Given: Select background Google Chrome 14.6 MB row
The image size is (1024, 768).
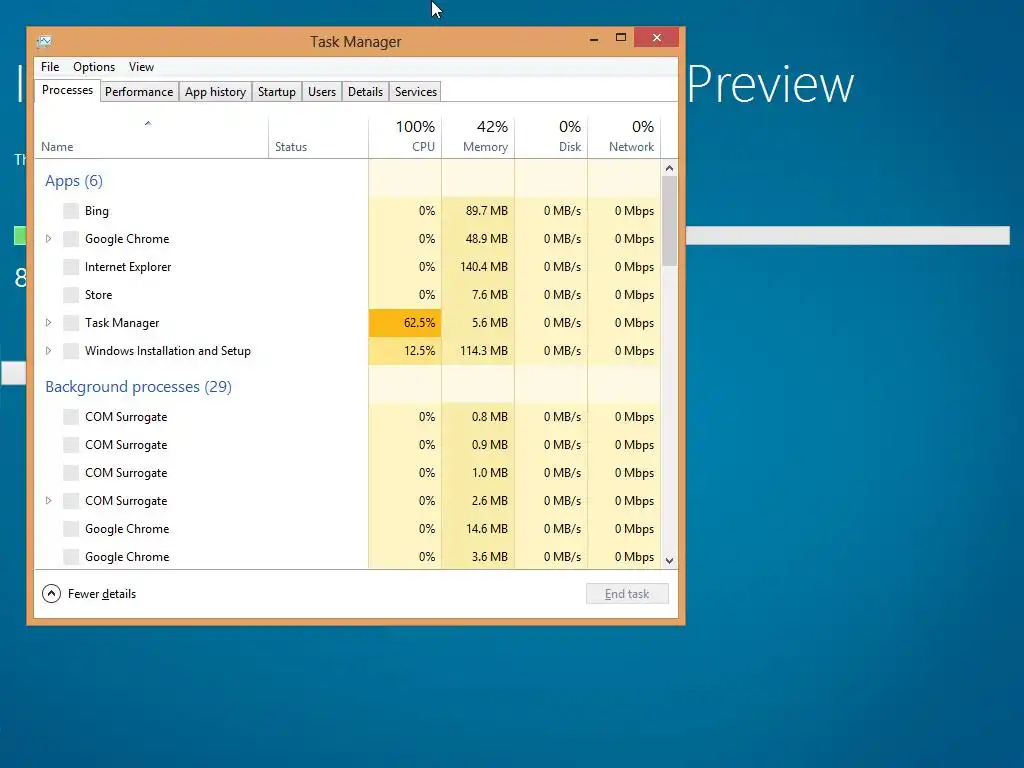Looking at the screenshot, I should pyautogui.click(x=347, y=529).
